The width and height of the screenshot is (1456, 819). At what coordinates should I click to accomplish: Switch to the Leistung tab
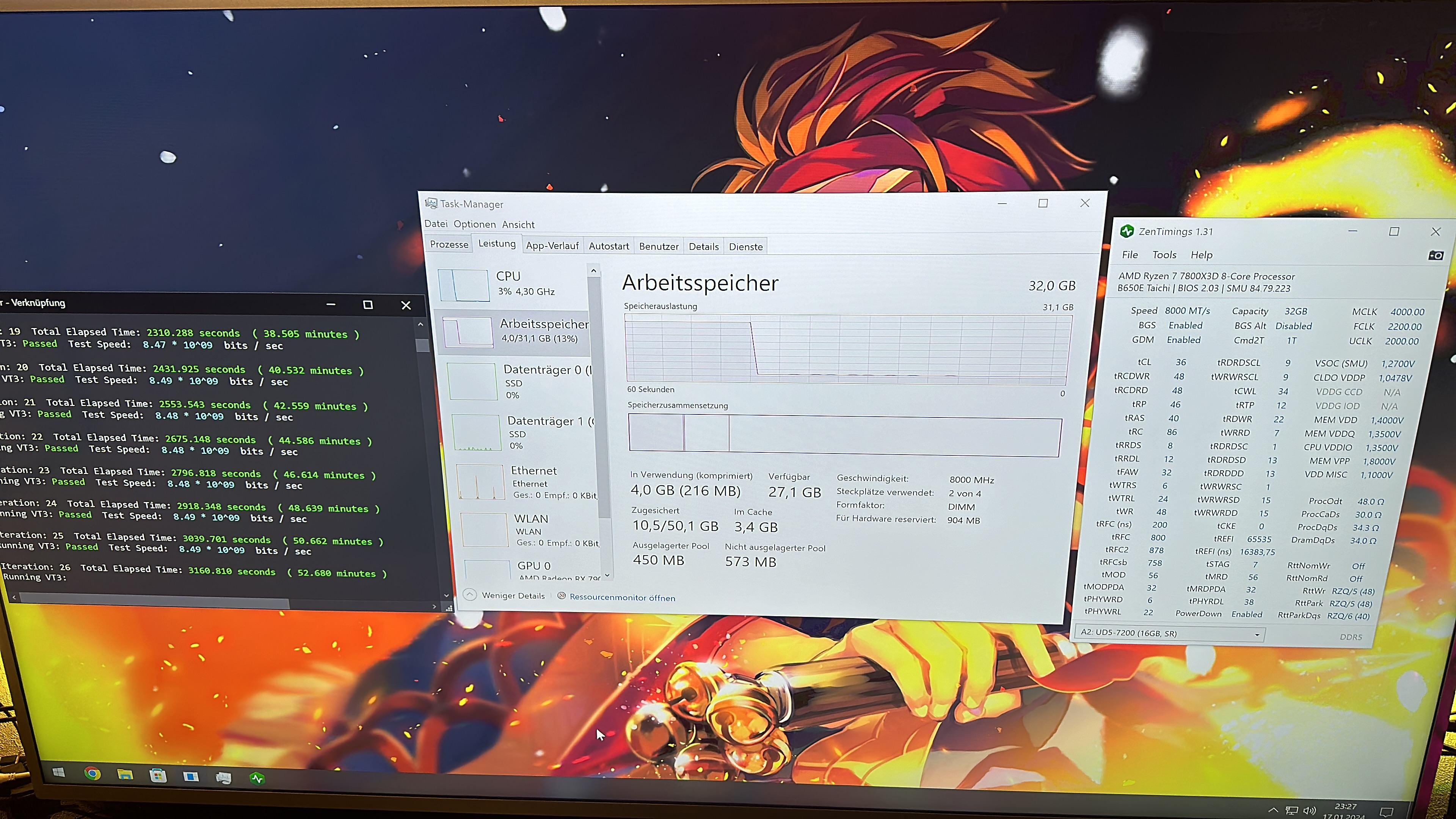(x=497, y=243)
